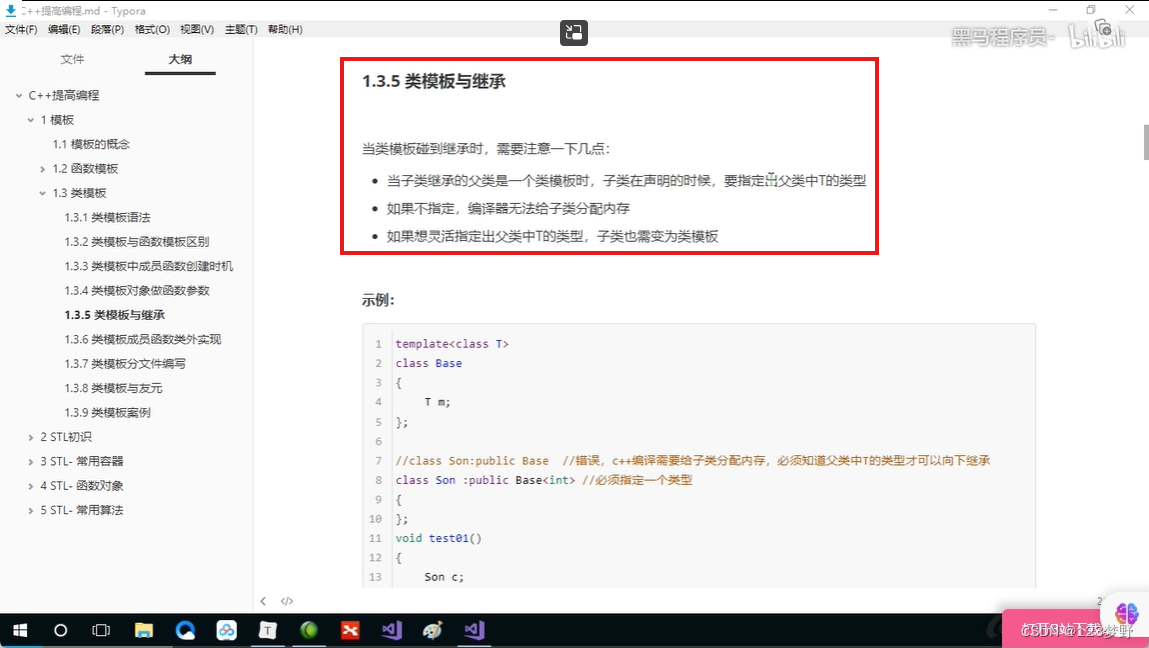Screen dimensions: 1149x648
Task: Go to outline item 1.3.9 类模板案例
Action: tap(107, 413)
